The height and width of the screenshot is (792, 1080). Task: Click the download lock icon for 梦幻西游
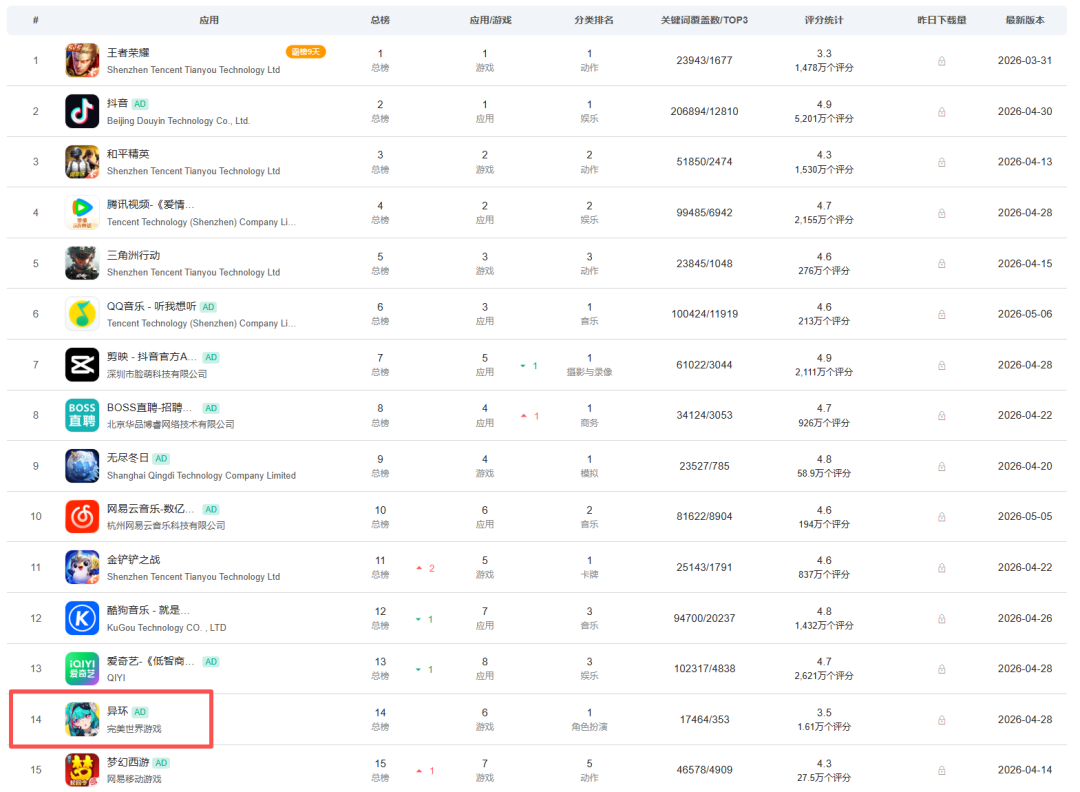click(x=942, y=771)
